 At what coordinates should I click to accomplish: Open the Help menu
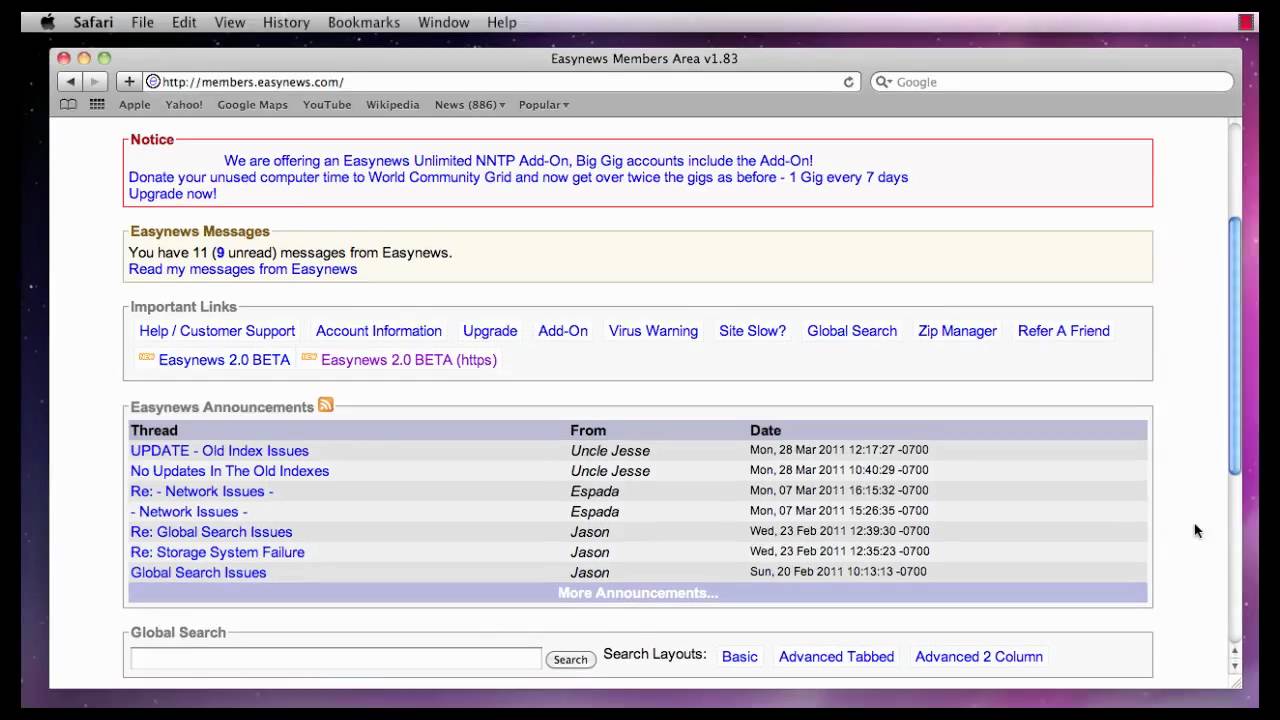502,22
